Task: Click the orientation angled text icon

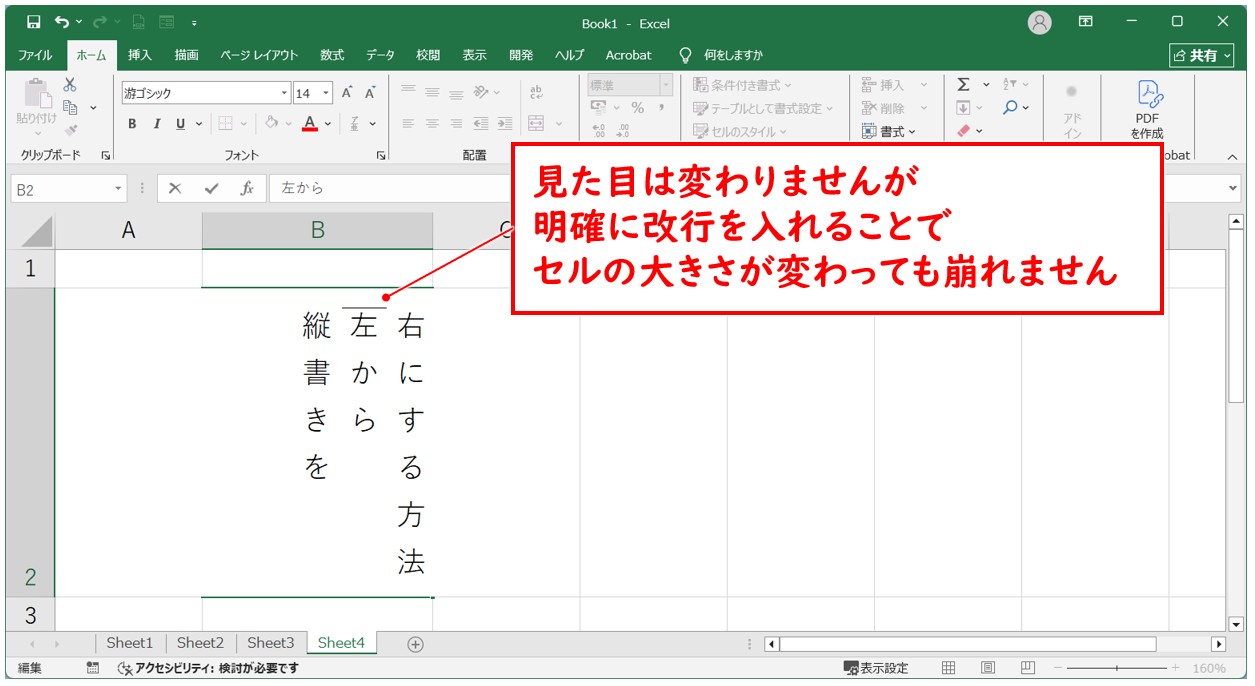Action: pos(482,93)
